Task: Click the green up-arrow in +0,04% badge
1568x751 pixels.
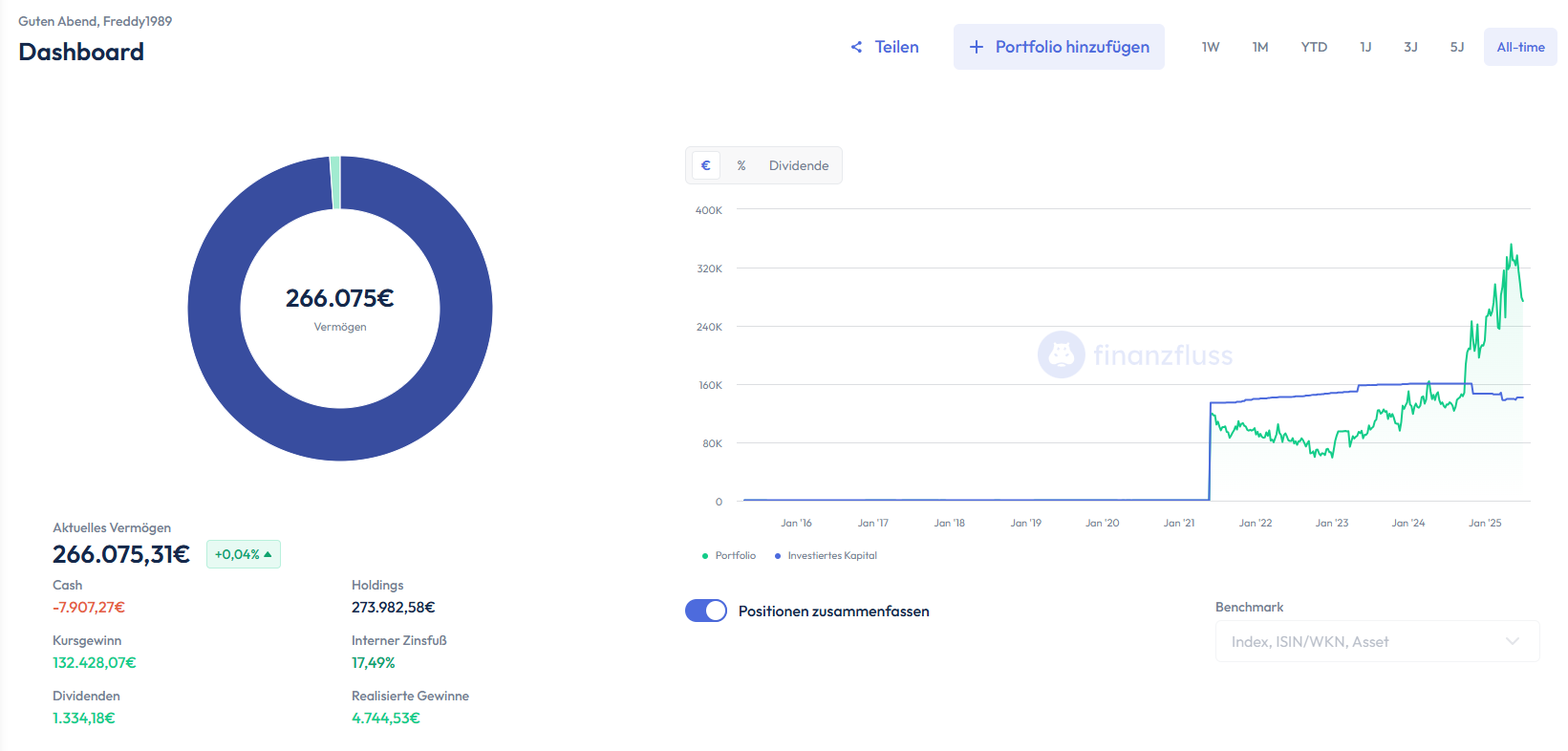Action: 268,554
